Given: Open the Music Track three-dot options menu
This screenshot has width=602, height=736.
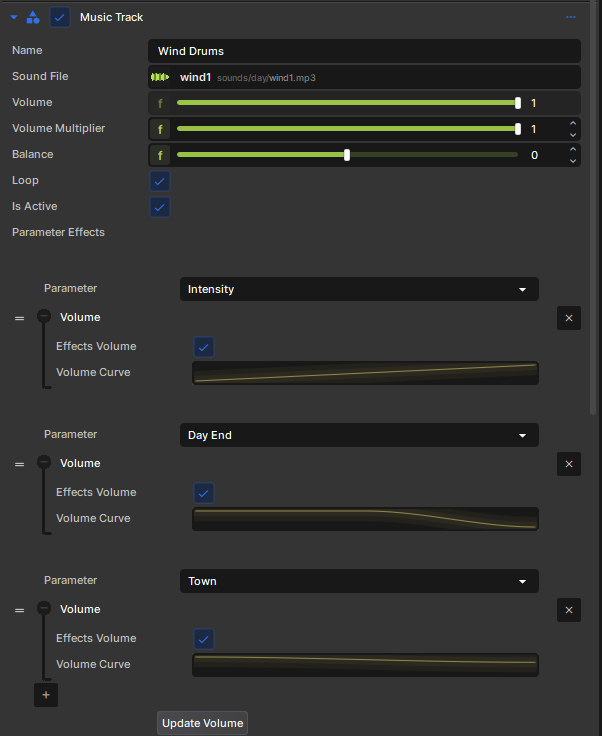Looking at the screenshot, I should pyautogui.click(x=571, y=17).
